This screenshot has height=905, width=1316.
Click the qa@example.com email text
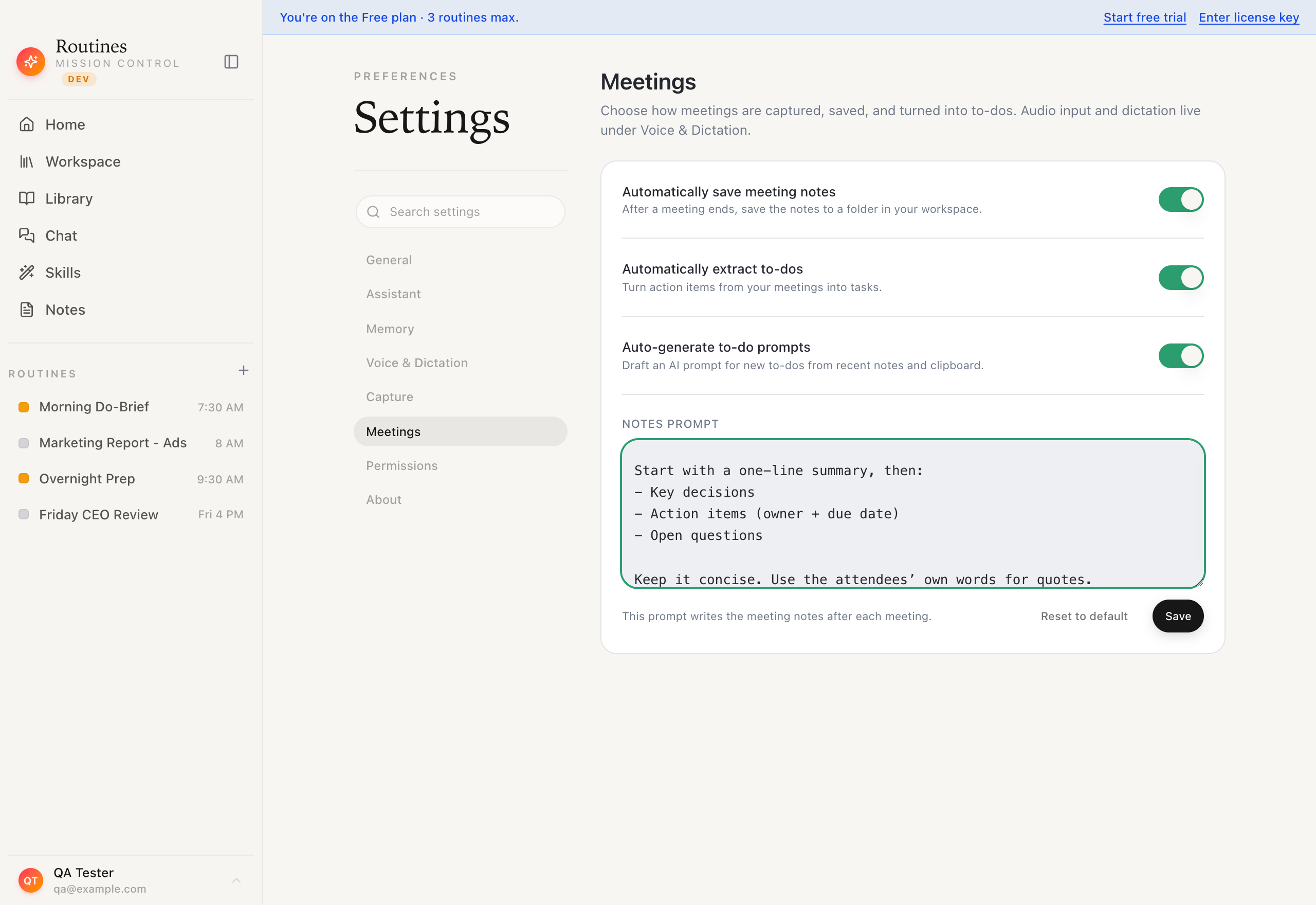(x=100, y=889)
